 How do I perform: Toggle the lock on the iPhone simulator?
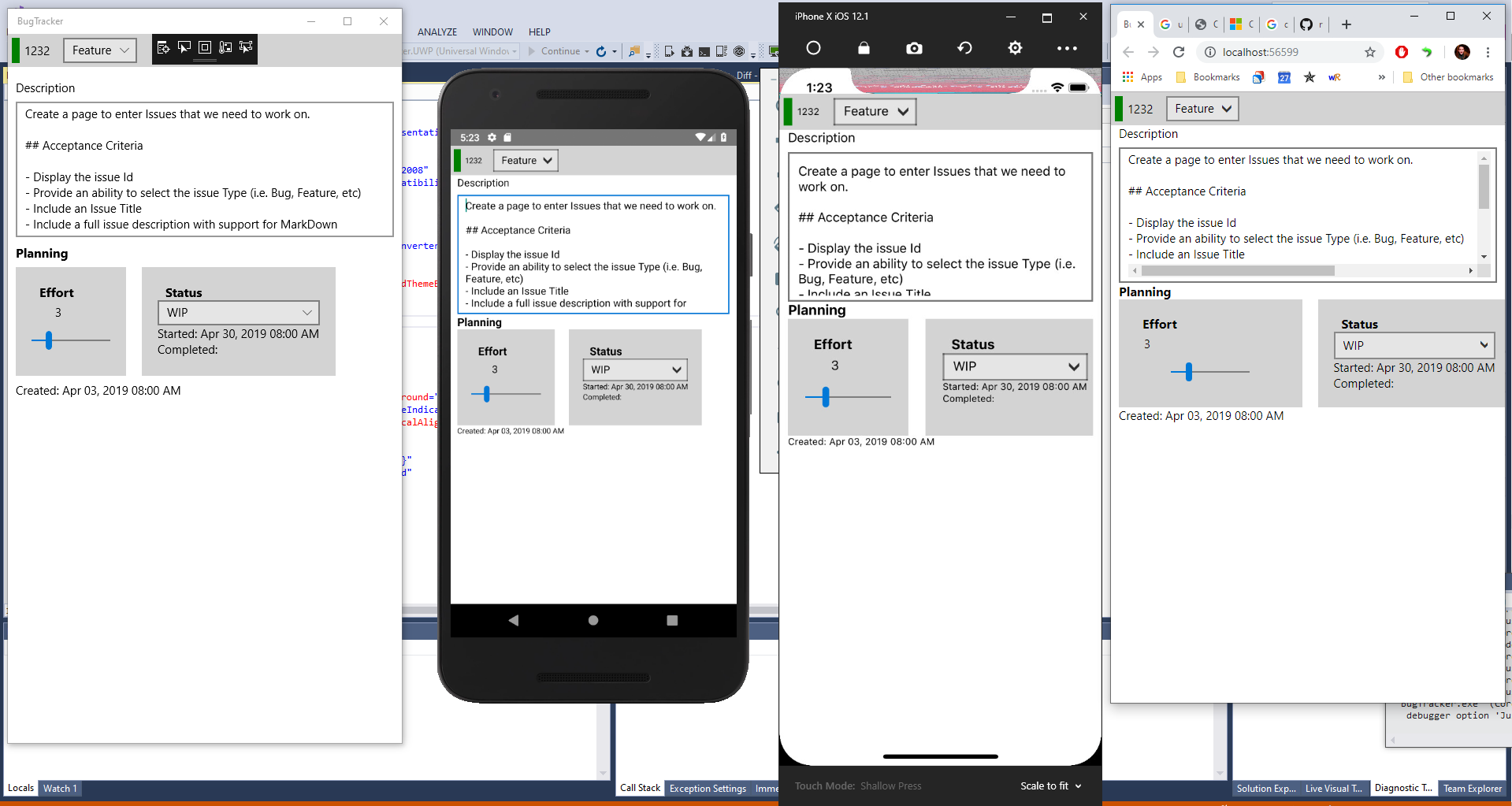(x=864, y=48)
